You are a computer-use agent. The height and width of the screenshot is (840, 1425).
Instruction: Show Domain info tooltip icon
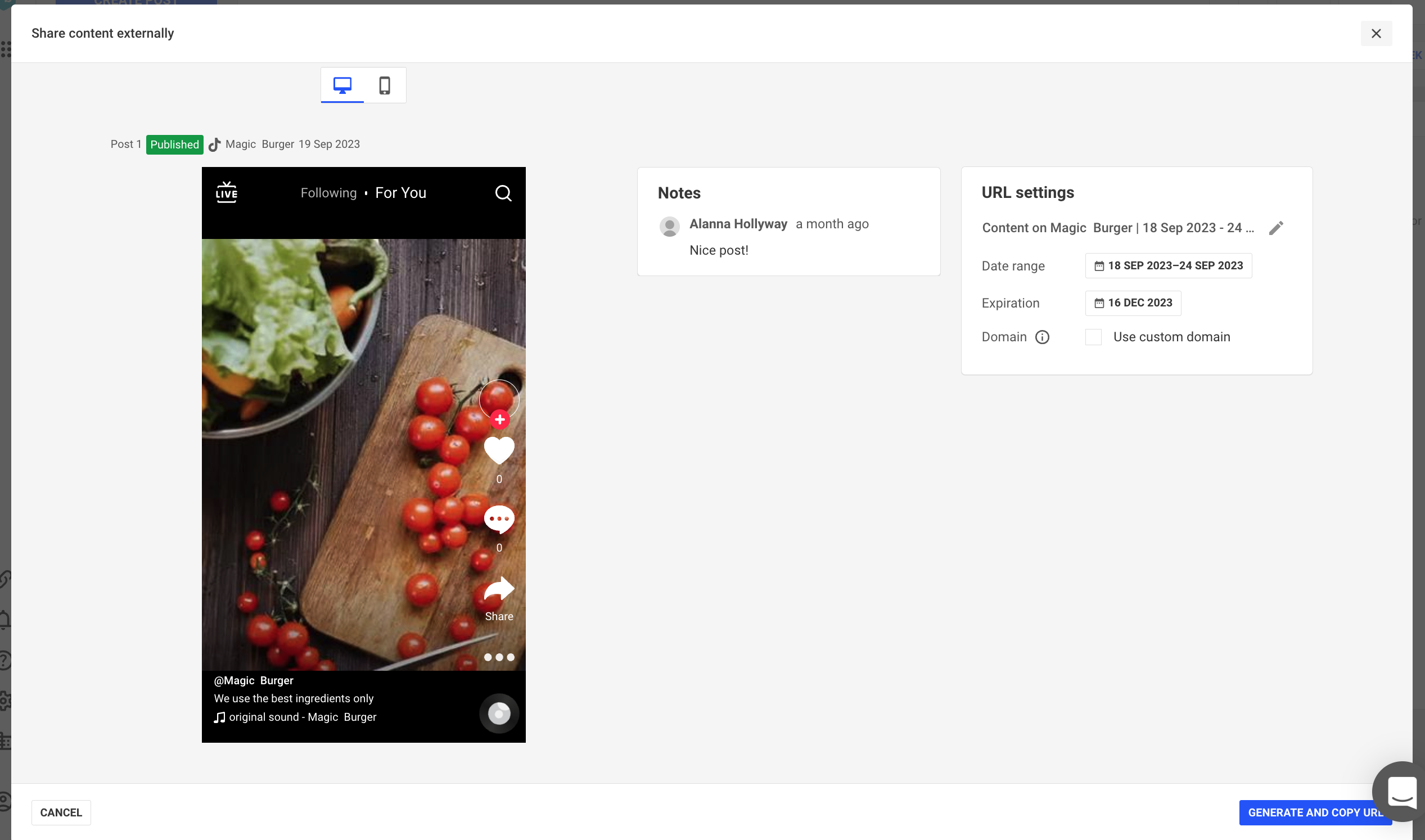[x=1041, y=337]
